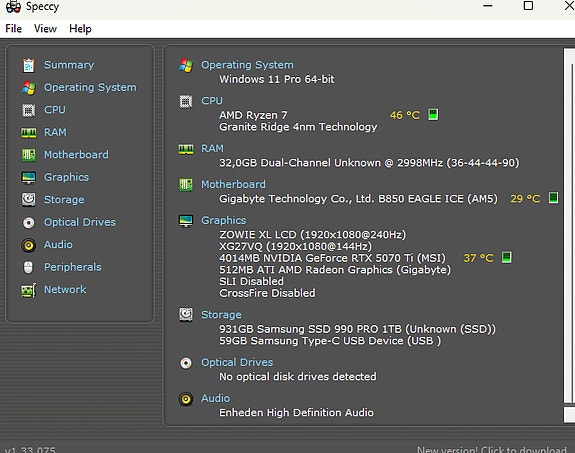This screenshot has height=453, width=575.
Task: Click the GPU temperature green indicator
Action: point(506,257)
